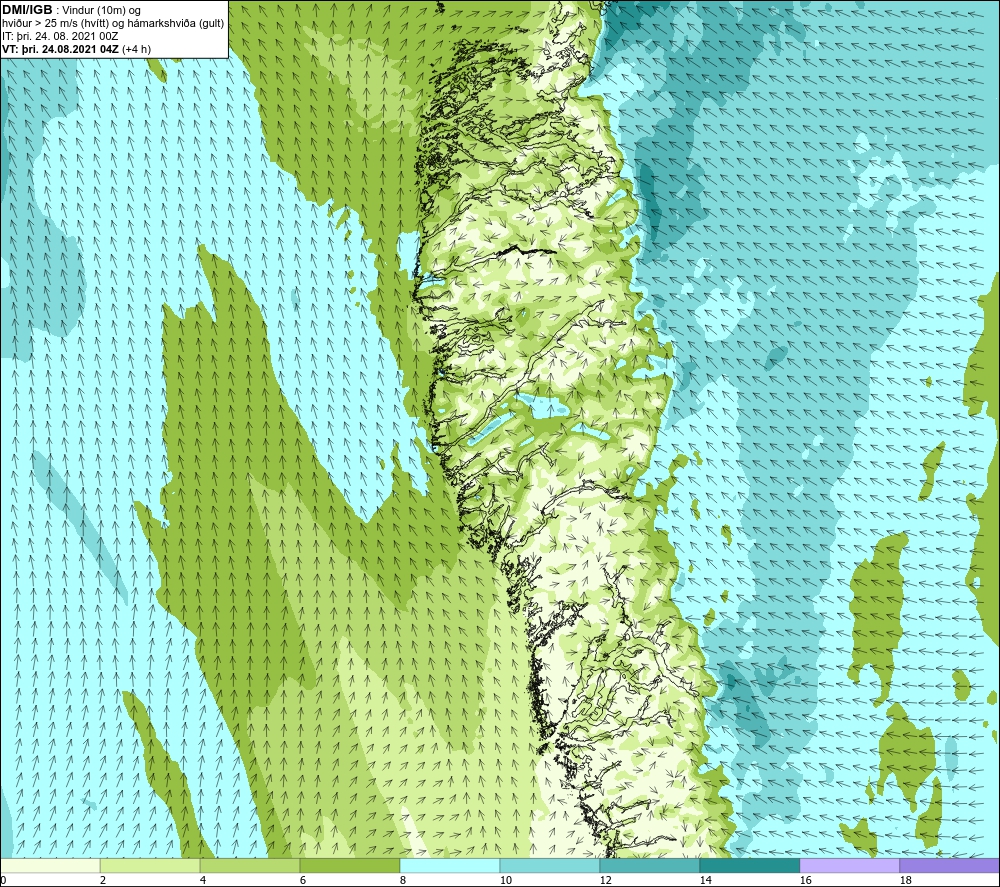
Task: Click the pale yellow 0–2 legend swatch
Action: [x=50, y=865]
